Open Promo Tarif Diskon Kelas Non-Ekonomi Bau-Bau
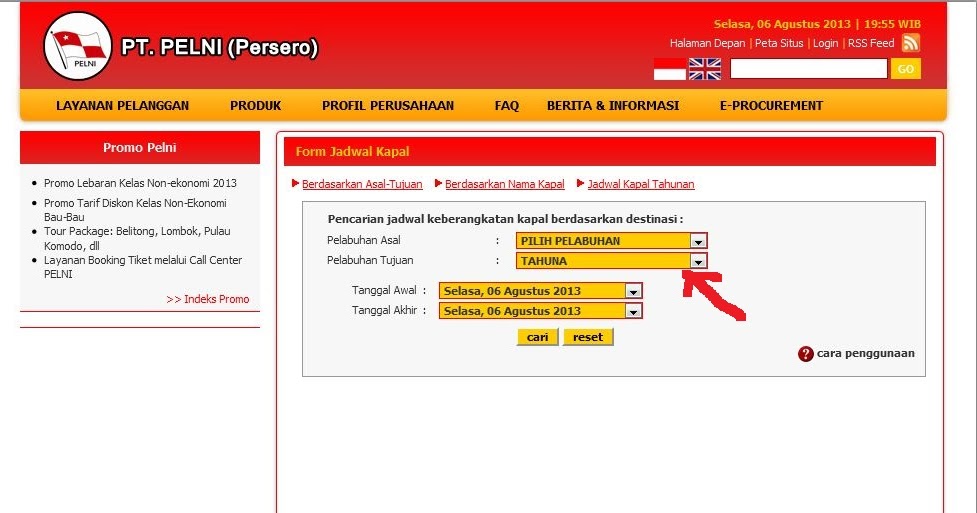977x513 pixels. pos(135,210)
